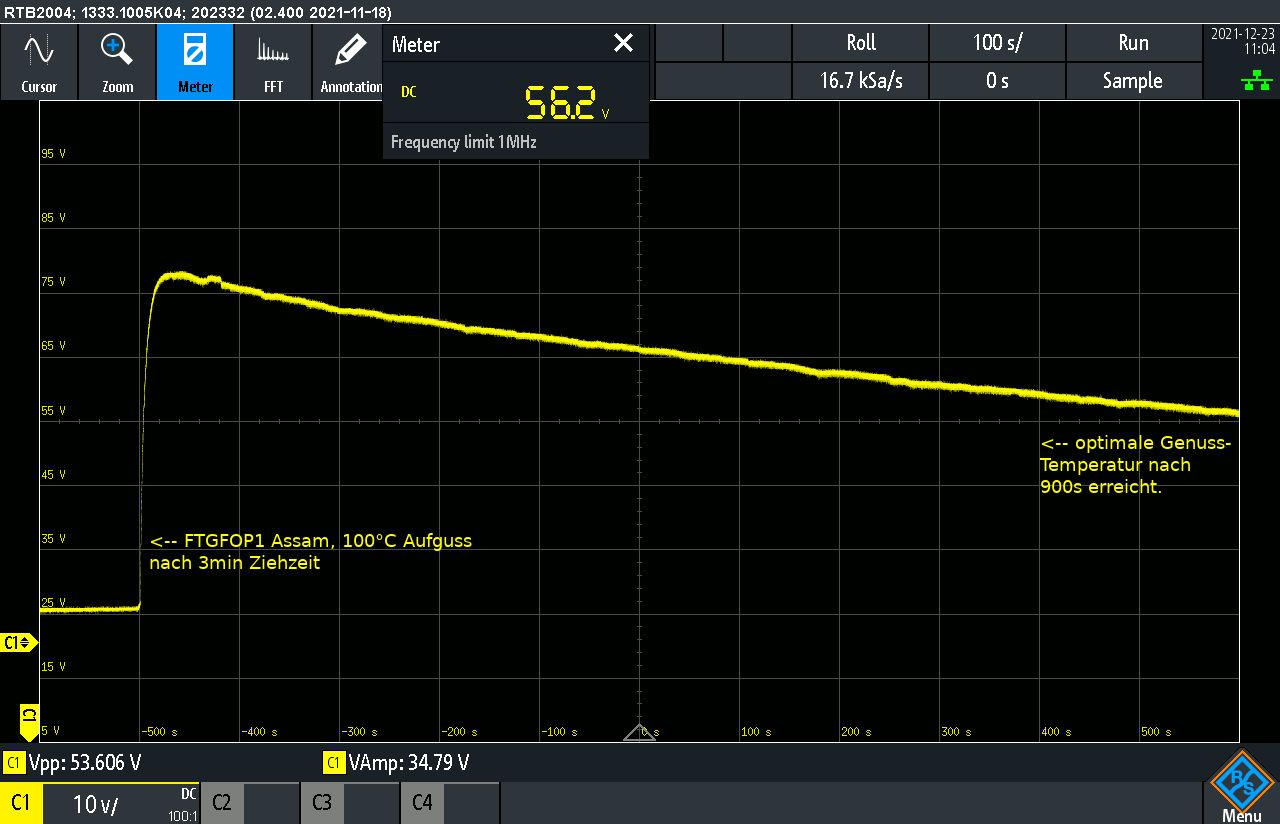
Task: Open the R&S Menu button
Action: point(1241,785)
